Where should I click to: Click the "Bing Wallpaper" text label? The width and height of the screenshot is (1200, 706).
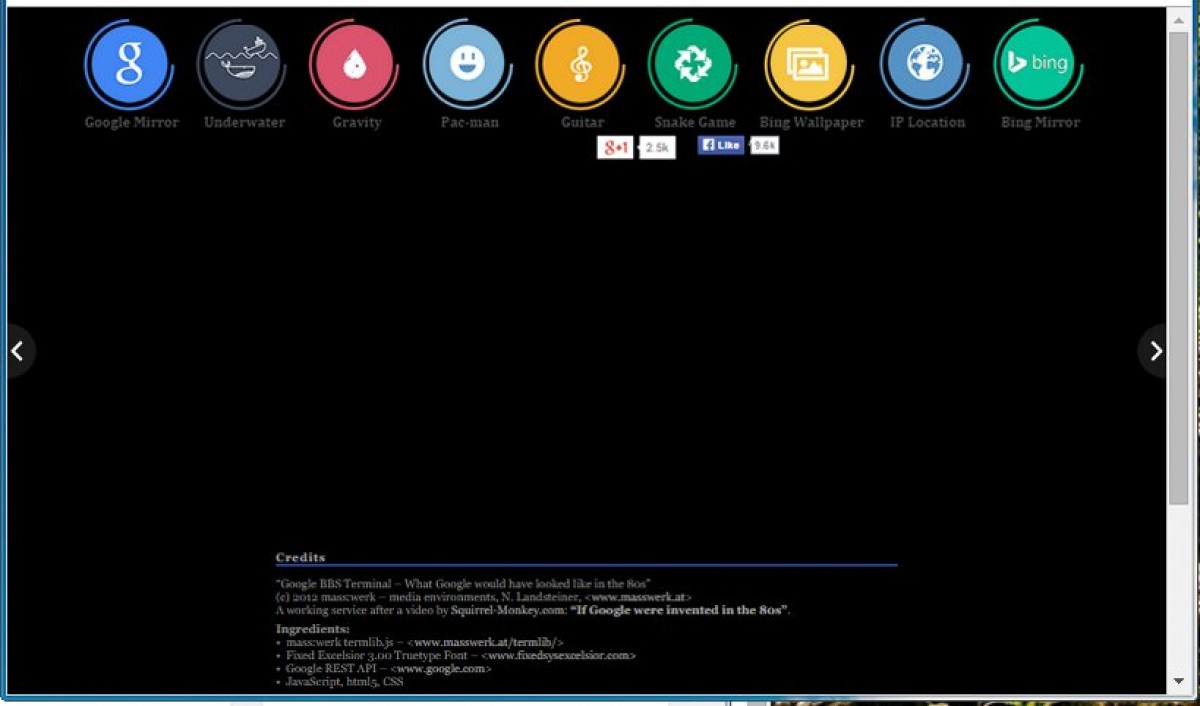811,122
